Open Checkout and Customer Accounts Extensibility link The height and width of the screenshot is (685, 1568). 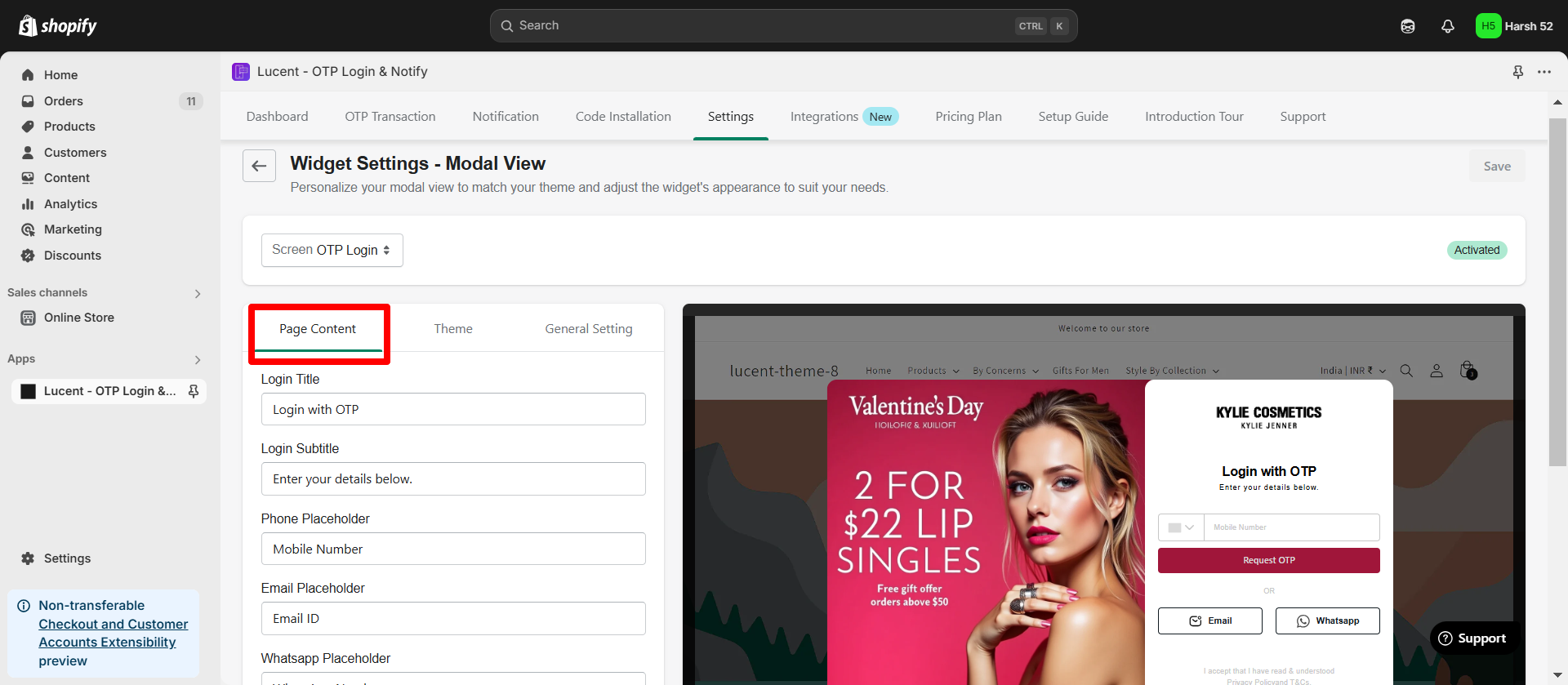[x=113, y=634]
